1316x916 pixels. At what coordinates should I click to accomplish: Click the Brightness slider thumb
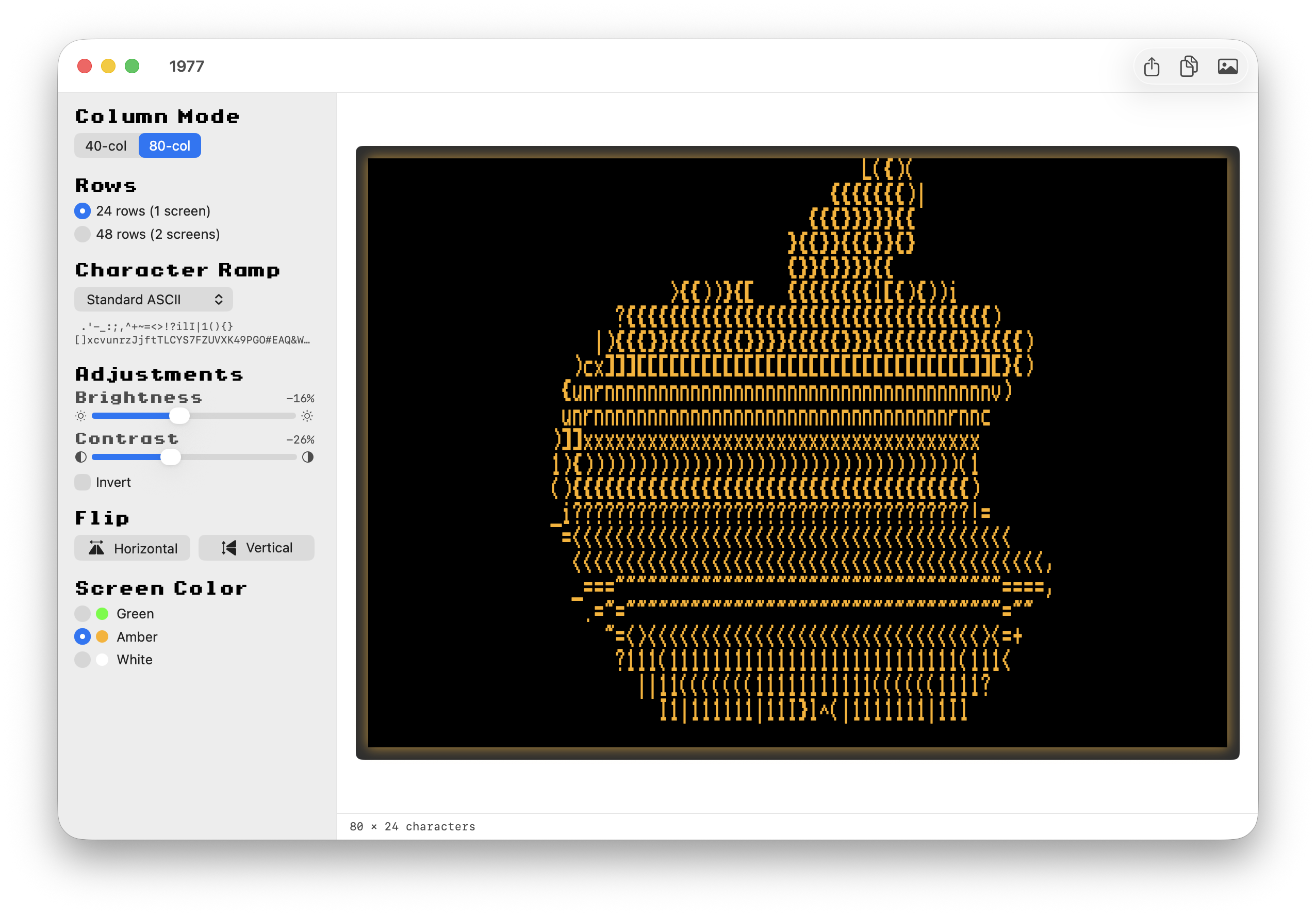(179, 416)
